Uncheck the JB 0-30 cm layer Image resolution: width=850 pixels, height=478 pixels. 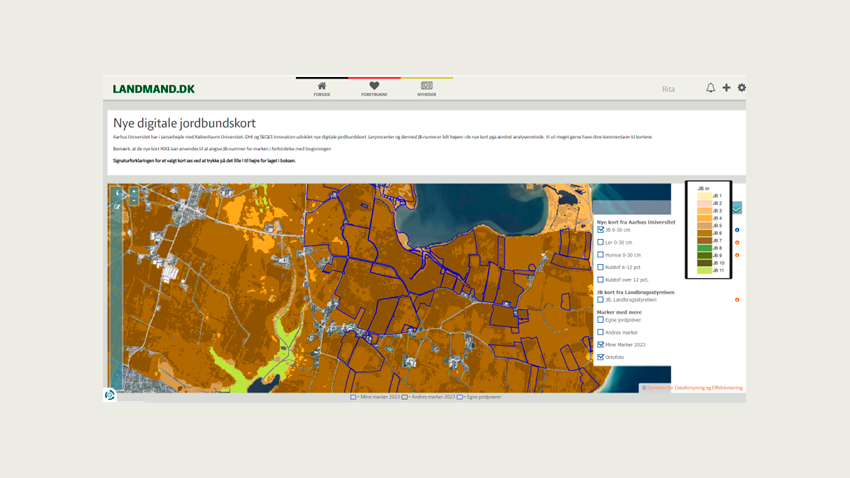601,230
